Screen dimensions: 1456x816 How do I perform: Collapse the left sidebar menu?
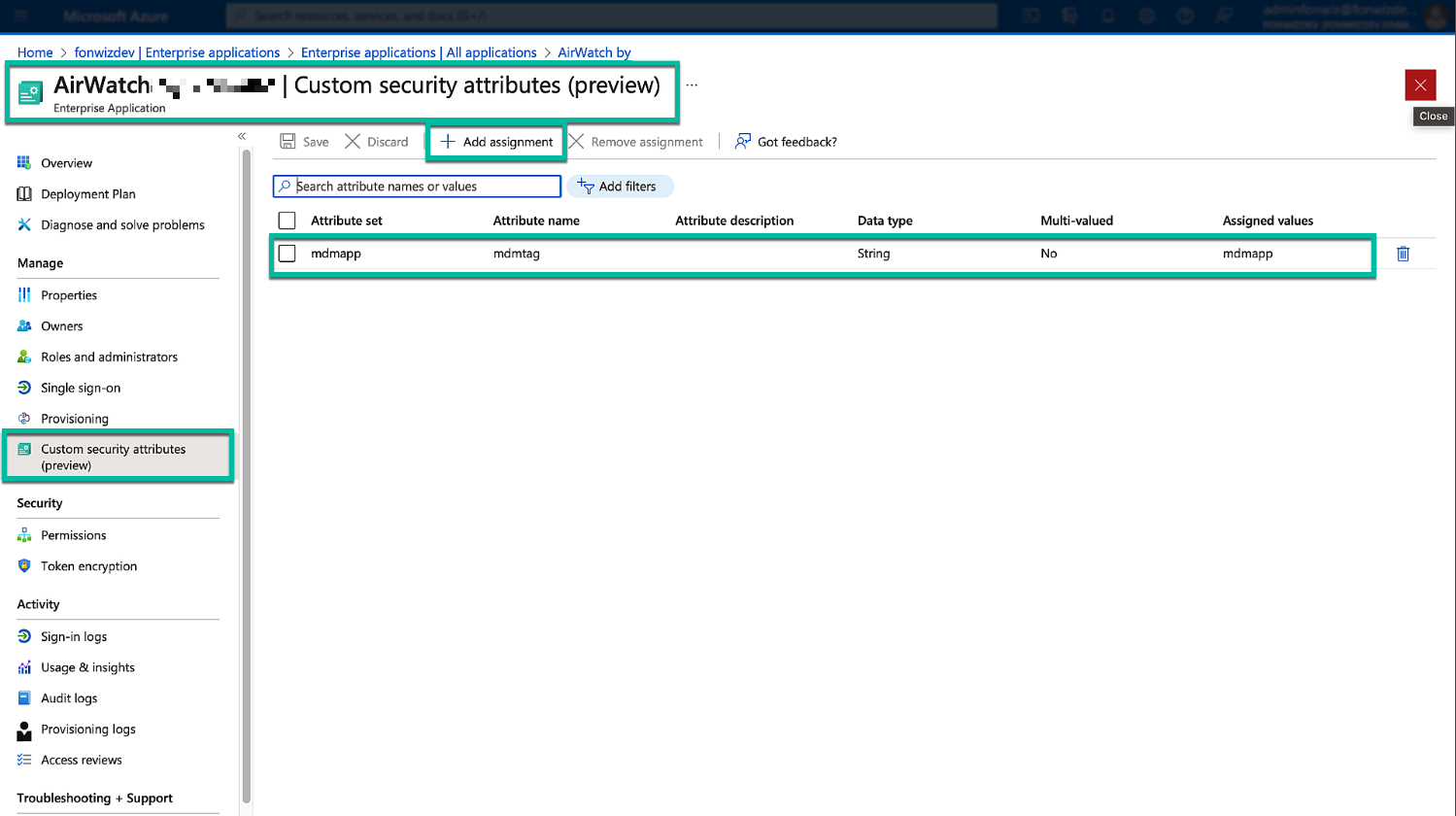point(242,136)
